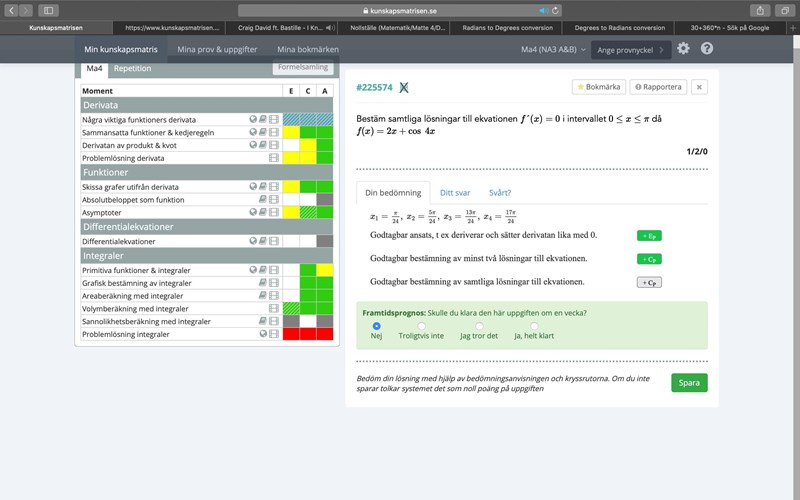Viewport: 800px width, 500px height.
Task: Click the globe icon for Differentialekvationer row
Action: (253, 241)
